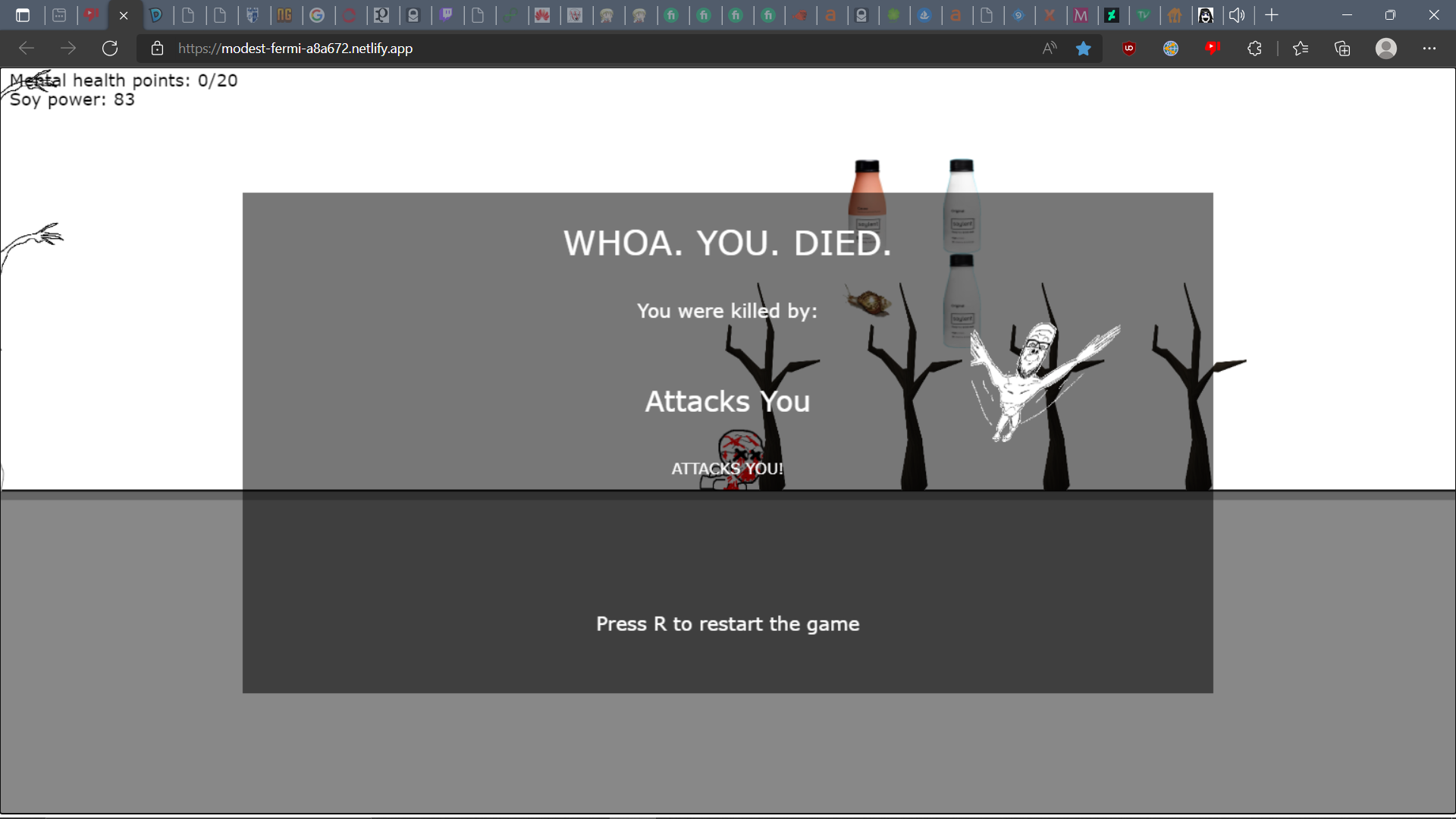The image size is (1456, 819).
Task: Reload the page with refresh button
Action: 110,49
